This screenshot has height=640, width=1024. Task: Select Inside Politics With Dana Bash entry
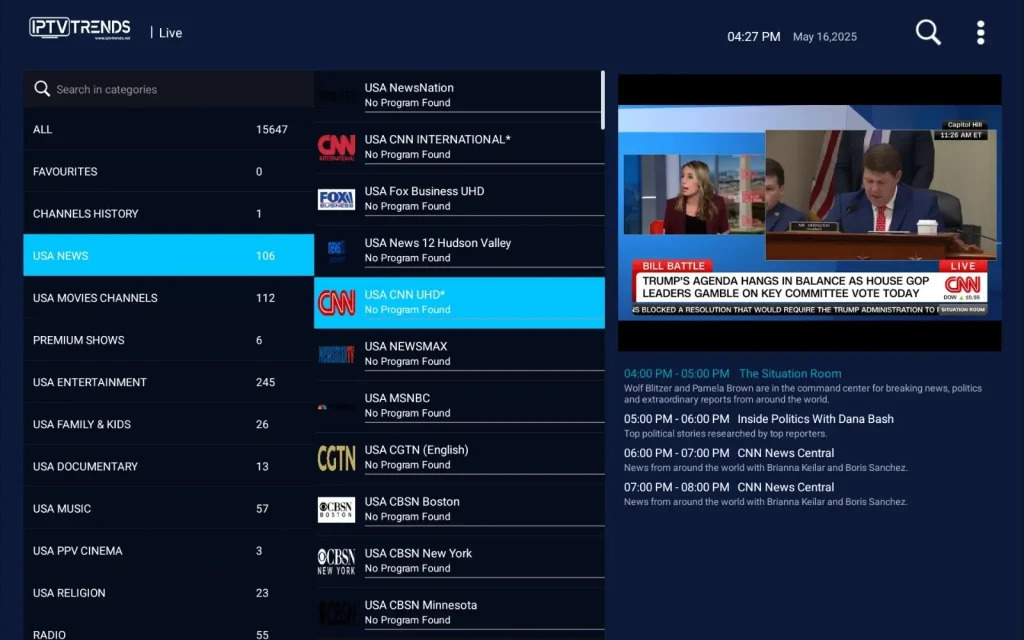pyautogui.click(x=759, y=425)
